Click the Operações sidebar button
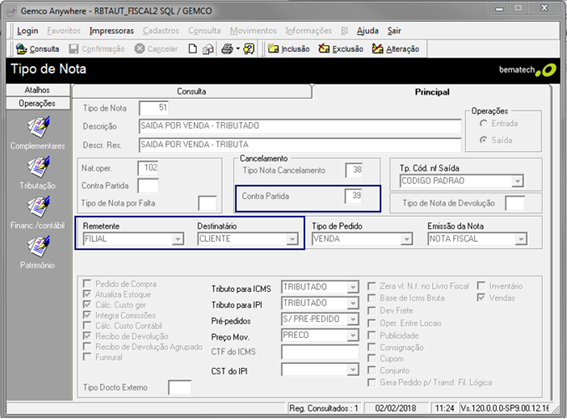Image resolution: width=567 pixels, height=419 pixels. coord(38,103)
